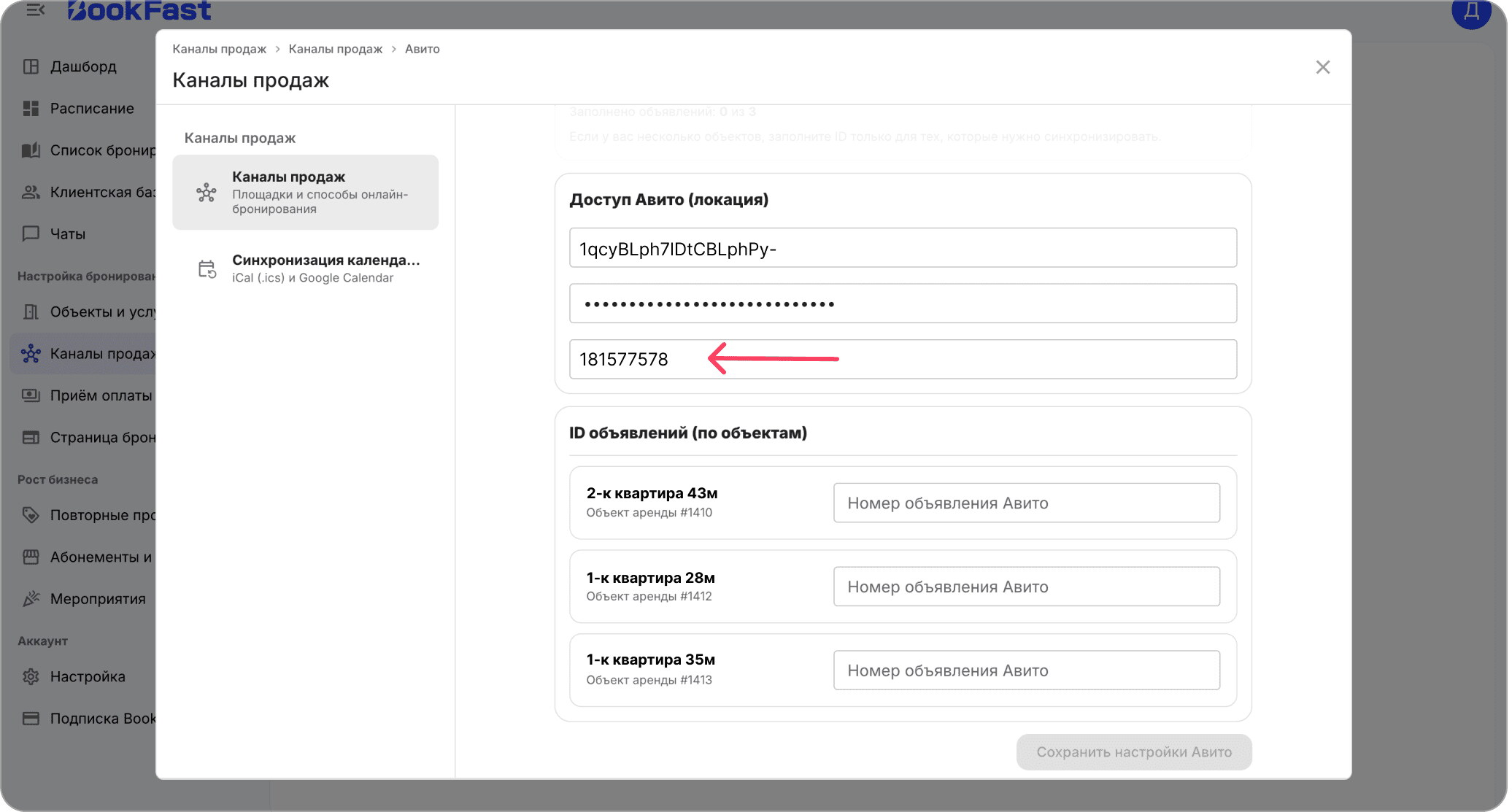
Task: Click the masked secret key field
Action: click(903, 303)
